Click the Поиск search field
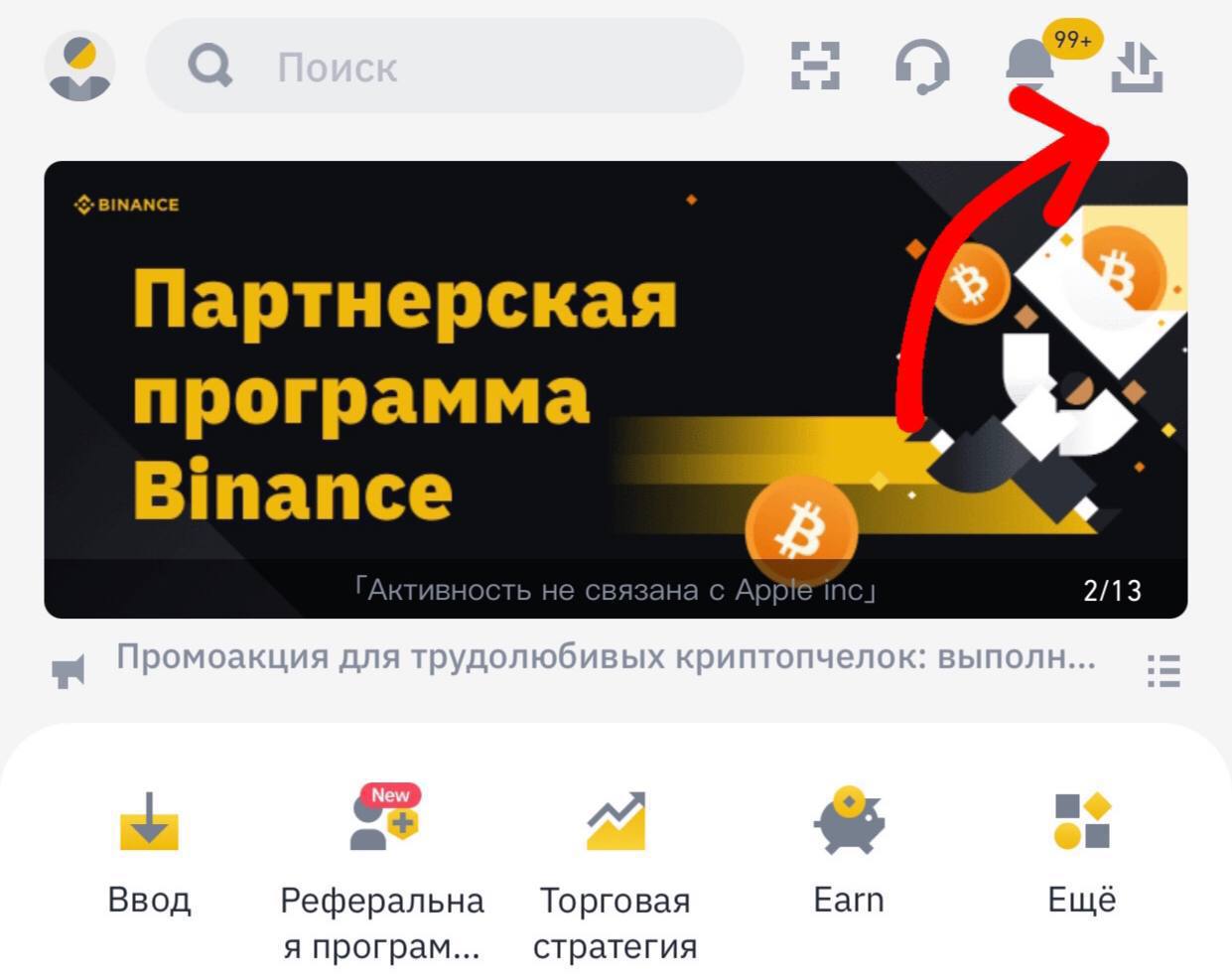Viewport: 1232px width, 980px height. click(445, 67)
